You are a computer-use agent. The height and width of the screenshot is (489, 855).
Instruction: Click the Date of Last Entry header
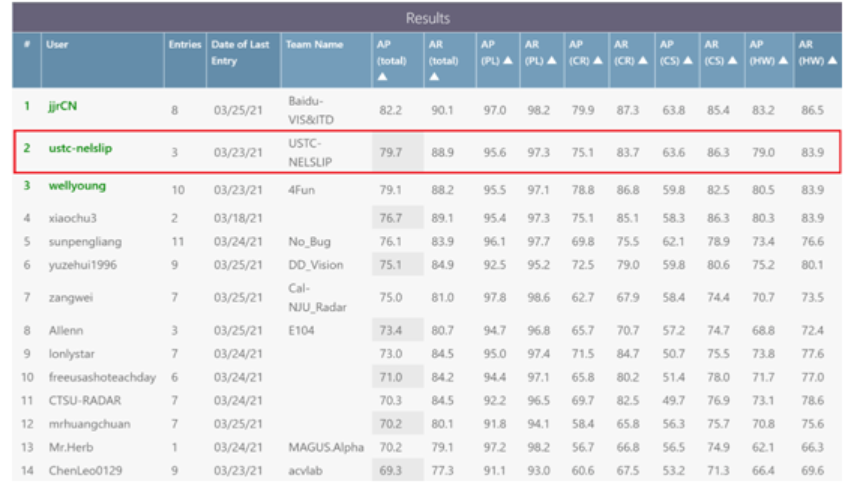point(240,52)
